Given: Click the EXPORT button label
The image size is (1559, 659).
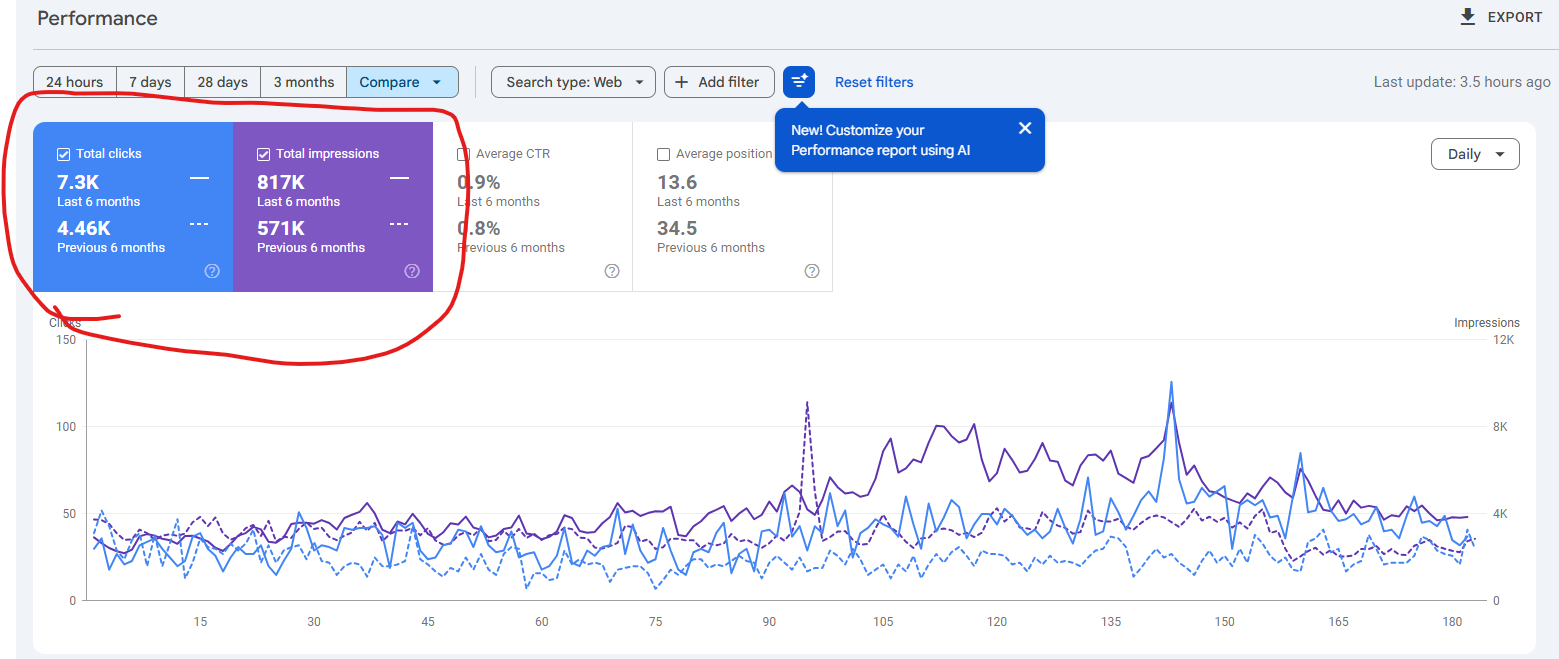Looking at the screenshot, I should (x=1515, y=17).
